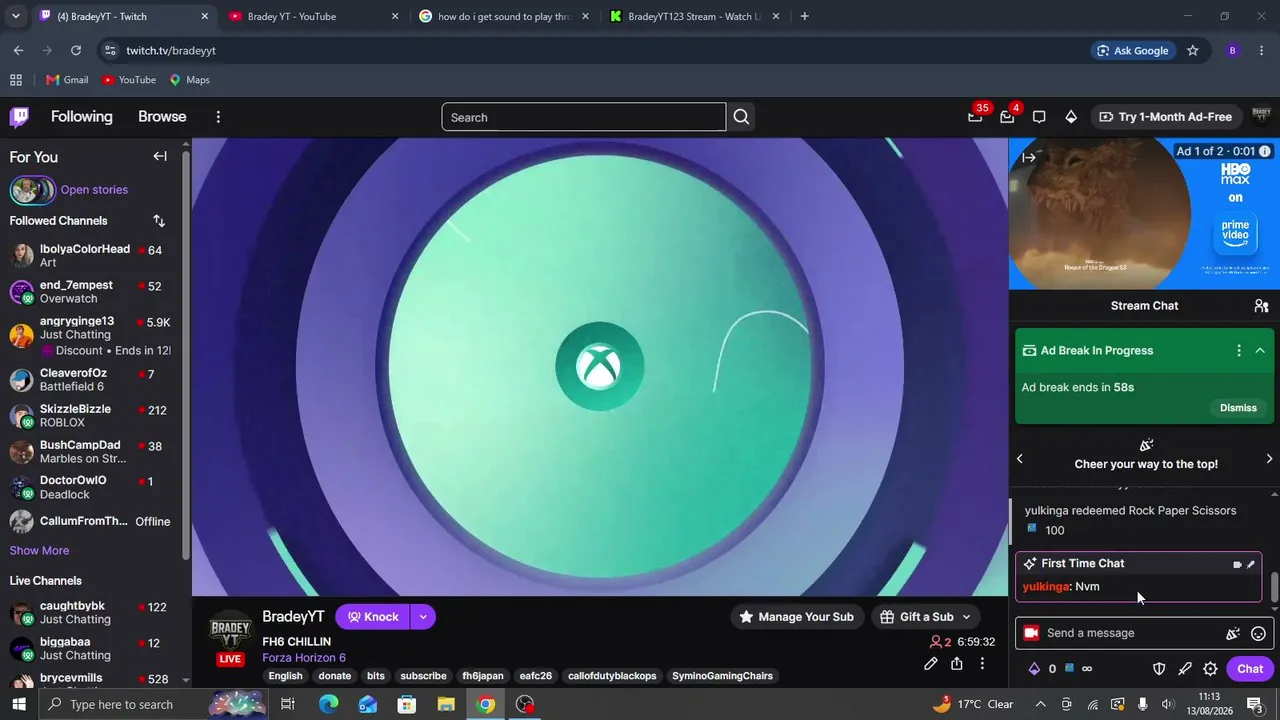Switch to the BradeyYT123 Stream Kick tab
The image size is (1280, 720).
click(694, 16)
